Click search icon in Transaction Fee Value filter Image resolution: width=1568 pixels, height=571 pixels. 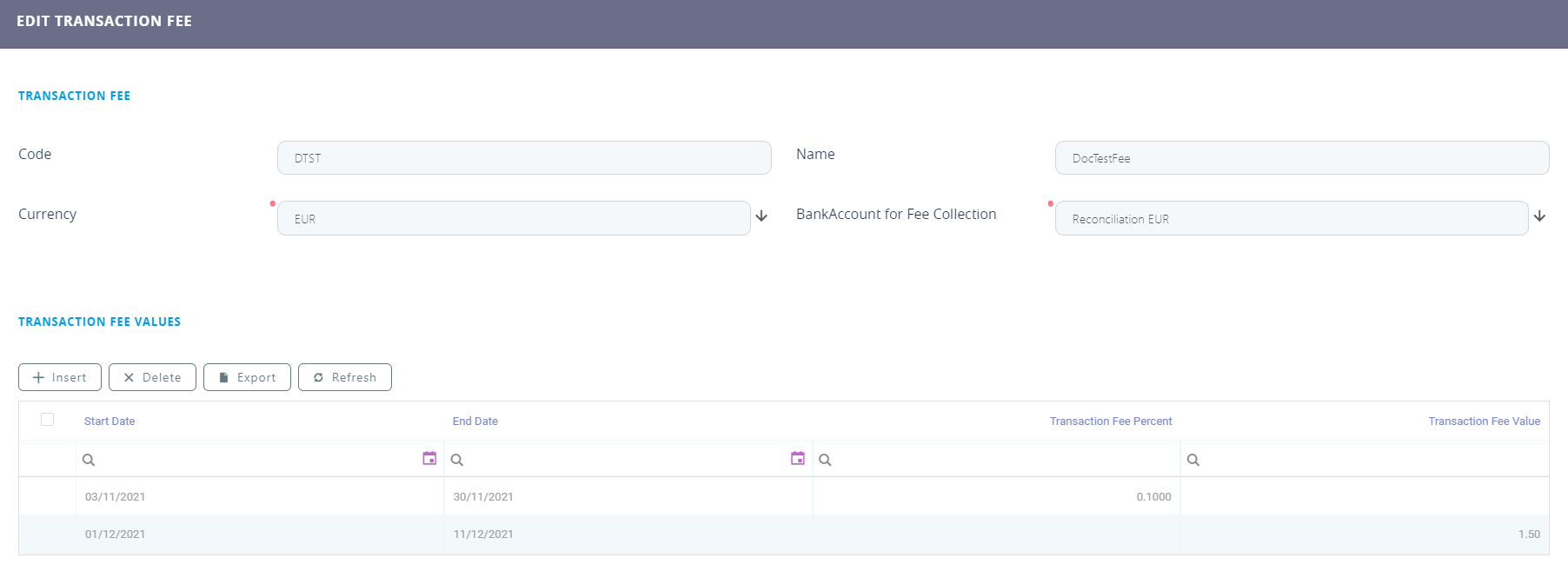[x=1193, y=460]
